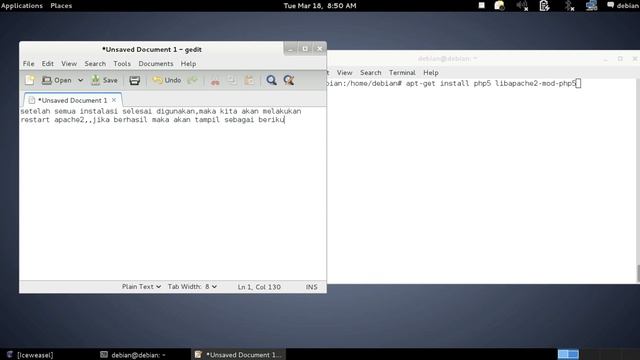Open the Places menu in top panel
The height and width of the screenshot is (360, 640).
coord(61,6)
